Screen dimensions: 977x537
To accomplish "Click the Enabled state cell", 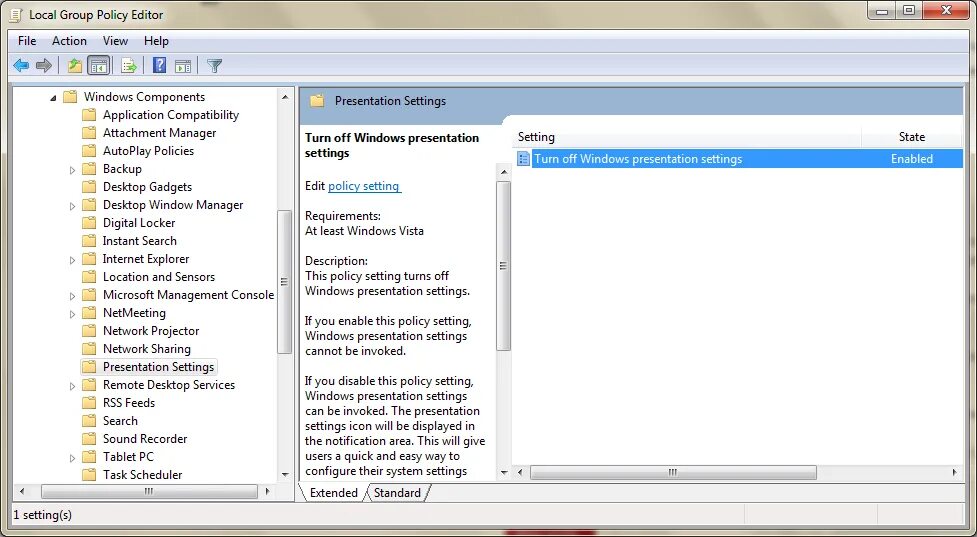I will pyautogui.click(x=912, y=159).
